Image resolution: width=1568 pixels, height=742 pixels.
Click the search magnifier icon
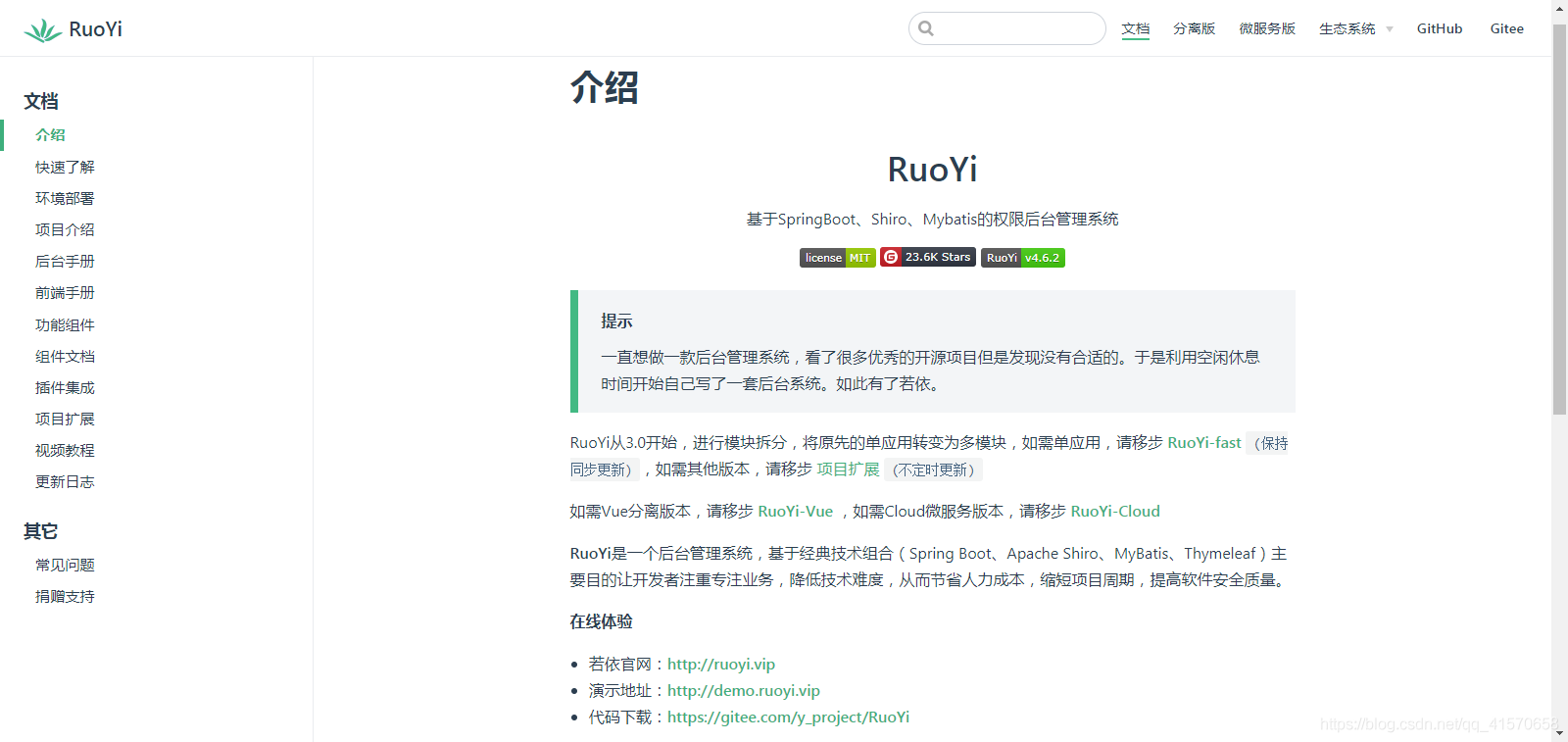coord(926,28)
